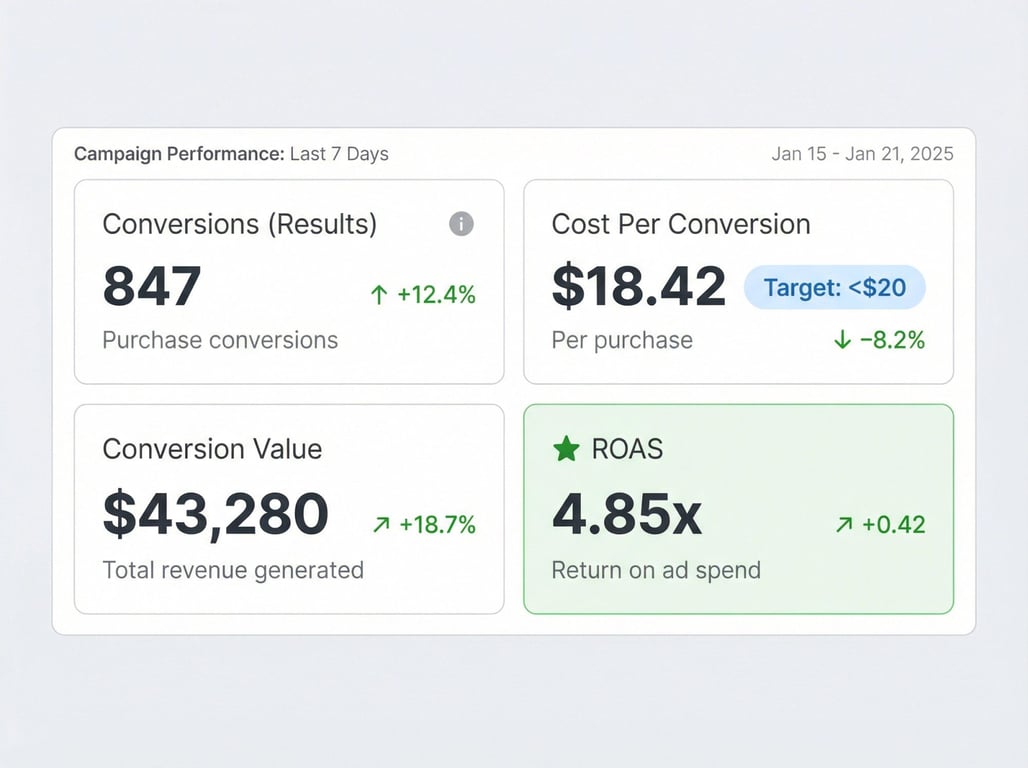Click the $18.42 cost value
The height and width of the screenshot is (768, 1028).
(x=639, y=287)
